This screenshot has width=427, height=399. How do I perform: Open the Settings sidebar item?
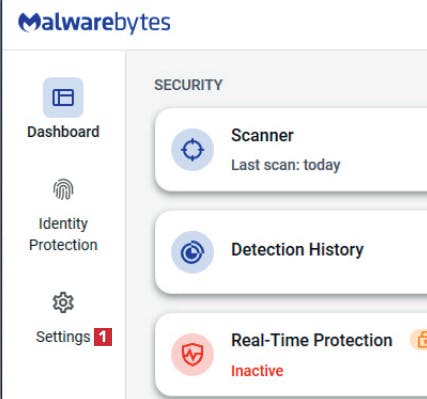[63, 337]
